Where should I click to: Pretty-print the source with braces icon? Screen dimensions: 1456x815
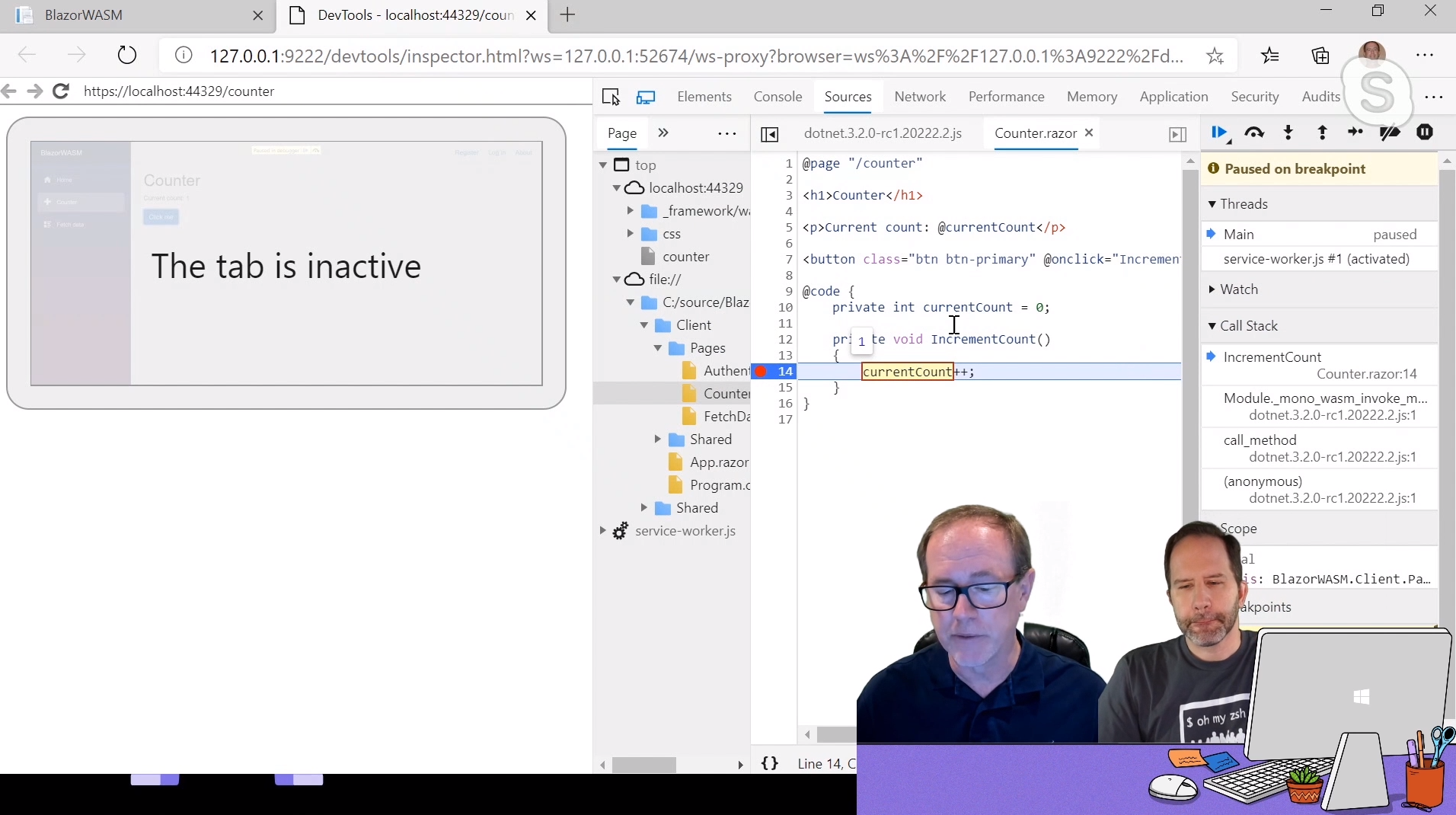coord(770,763)
